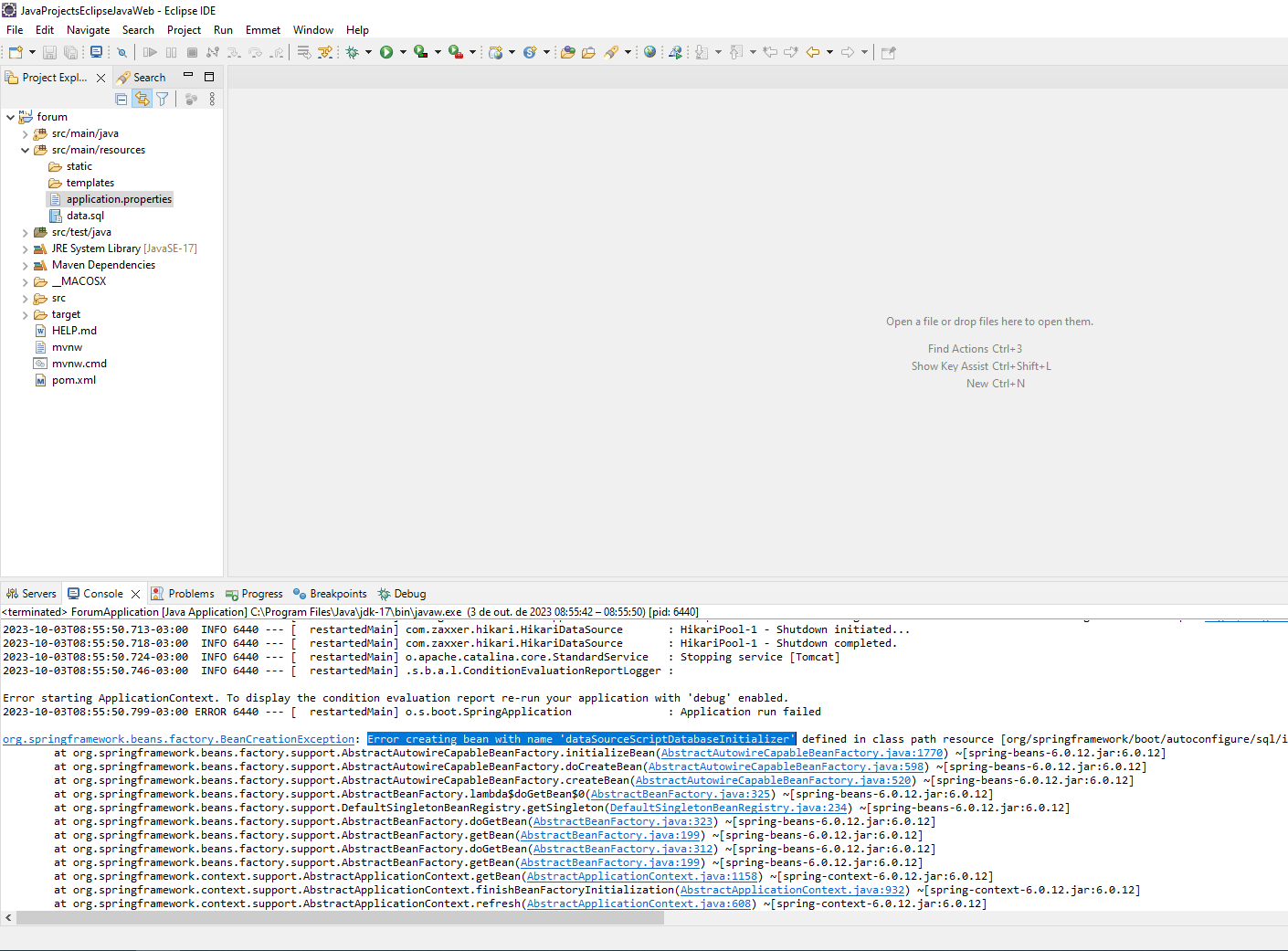1288x951 pixels.
Task: Click the Resume debug icon
Action: point(150,52)
